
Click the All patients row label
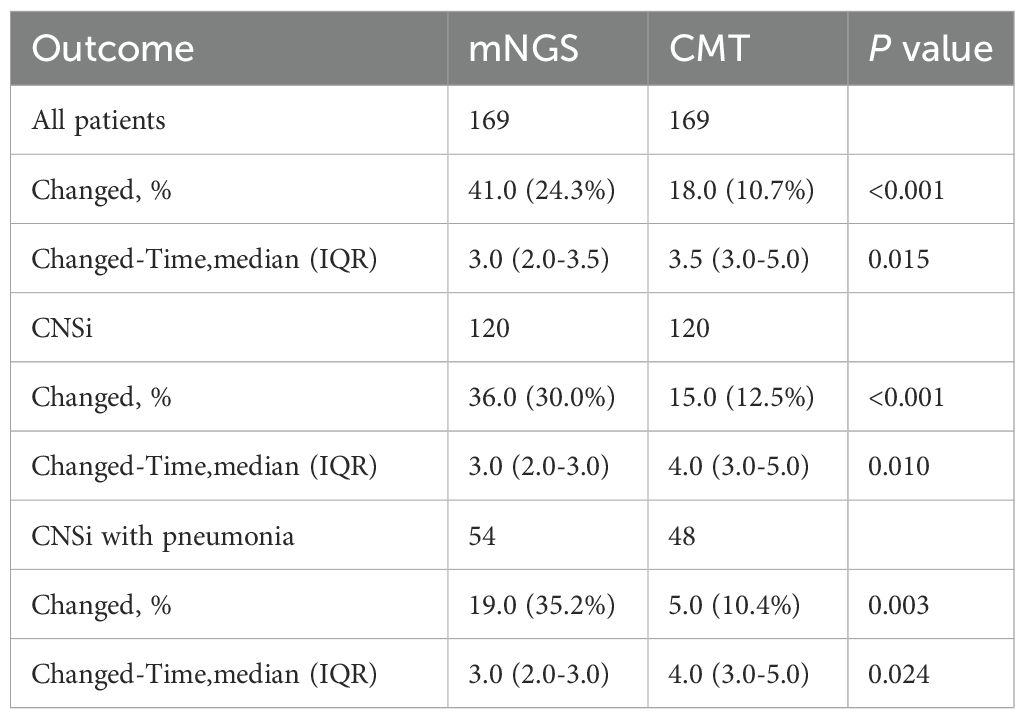(99, 121)
